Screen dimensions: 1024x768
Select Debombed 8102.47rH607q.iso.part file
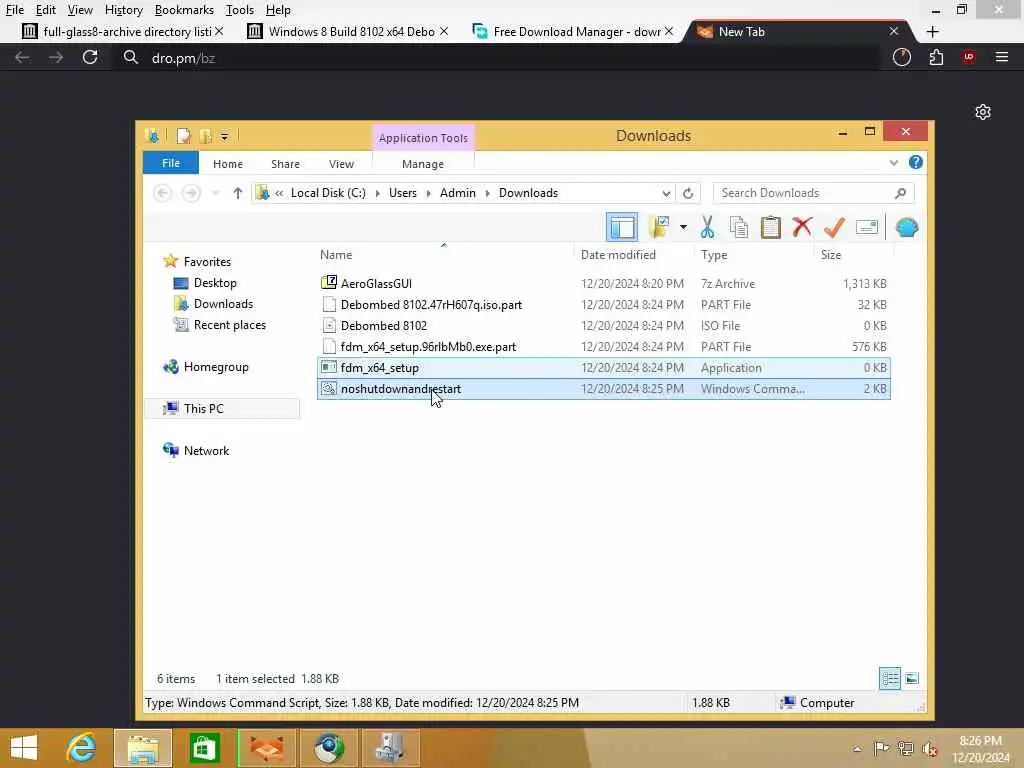603,304
